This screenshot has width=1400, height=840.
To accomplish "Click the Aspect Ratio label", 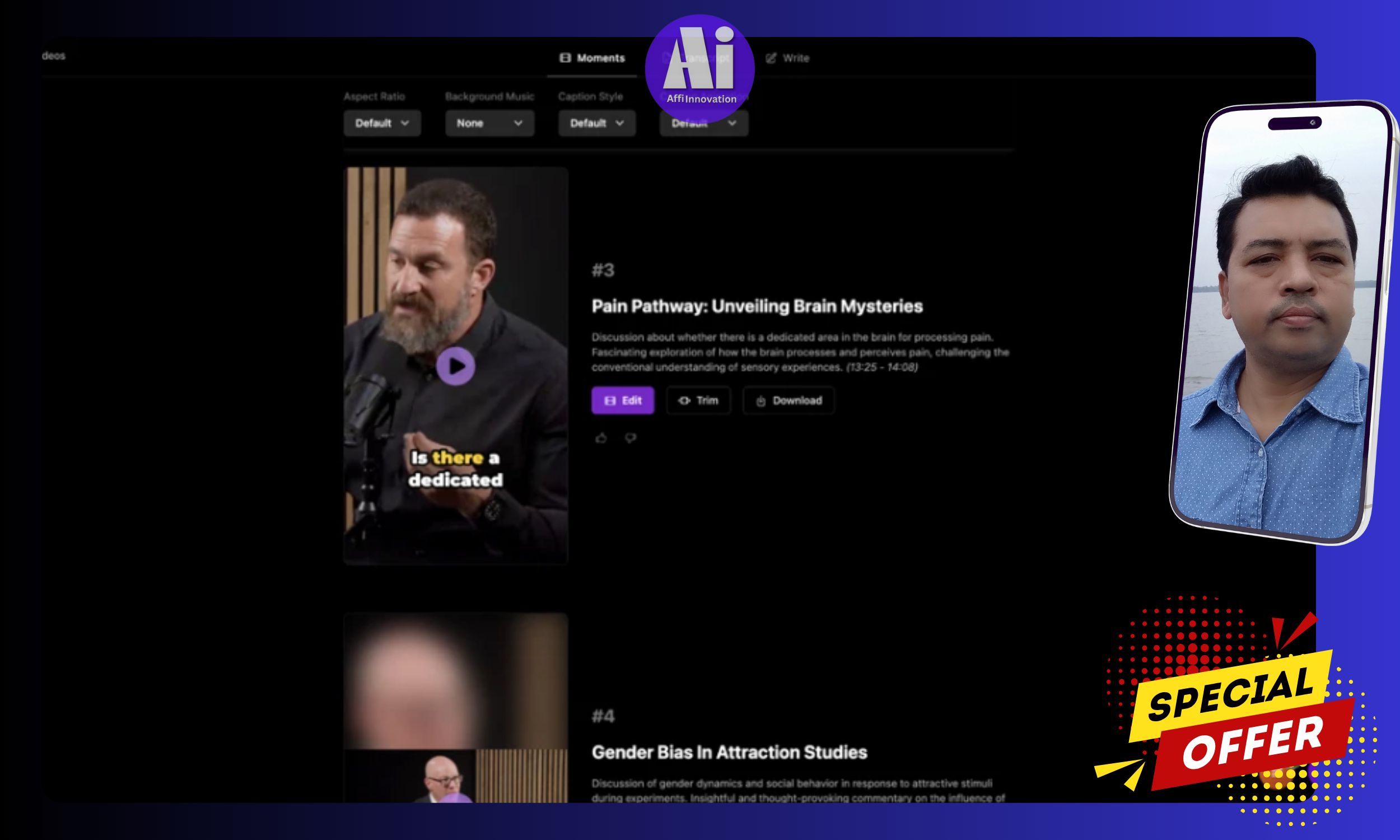I will tap(374, 96).
